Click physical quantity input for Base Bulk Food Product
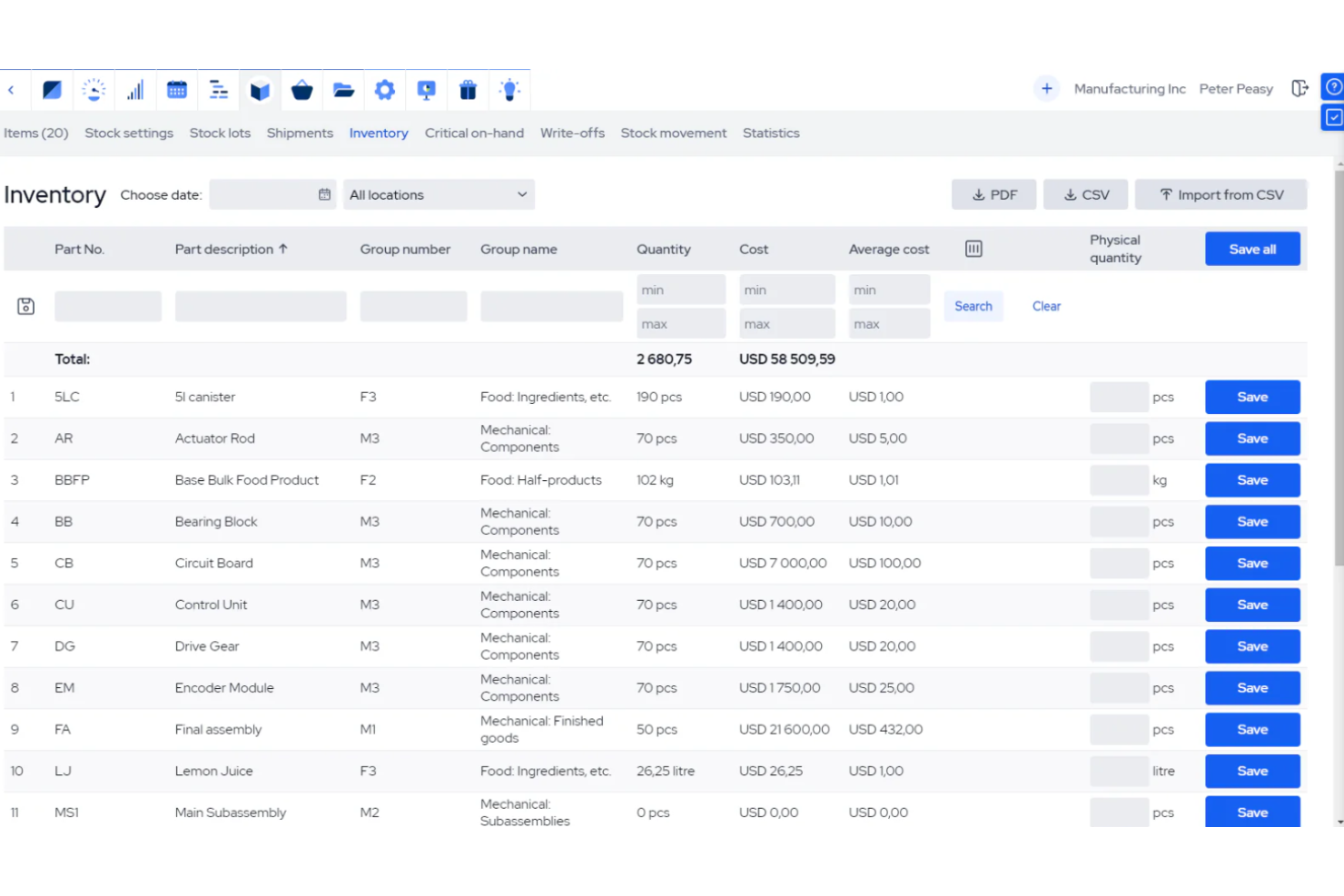Image resolution: width=1344 pixels, height=896 pixels. [1119, 480]
